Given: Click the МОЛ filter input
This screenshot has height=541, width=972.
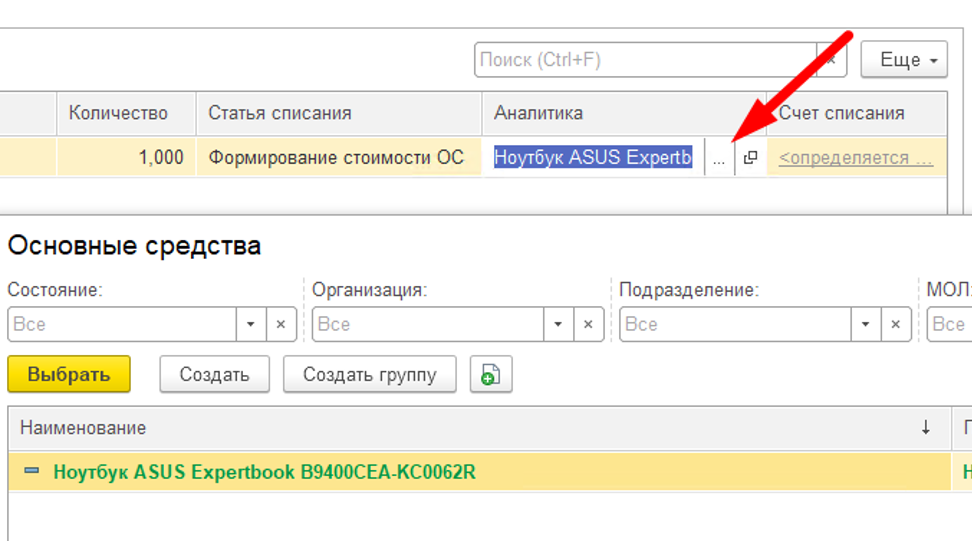Looking at the screenshot, I should point(949,324).
